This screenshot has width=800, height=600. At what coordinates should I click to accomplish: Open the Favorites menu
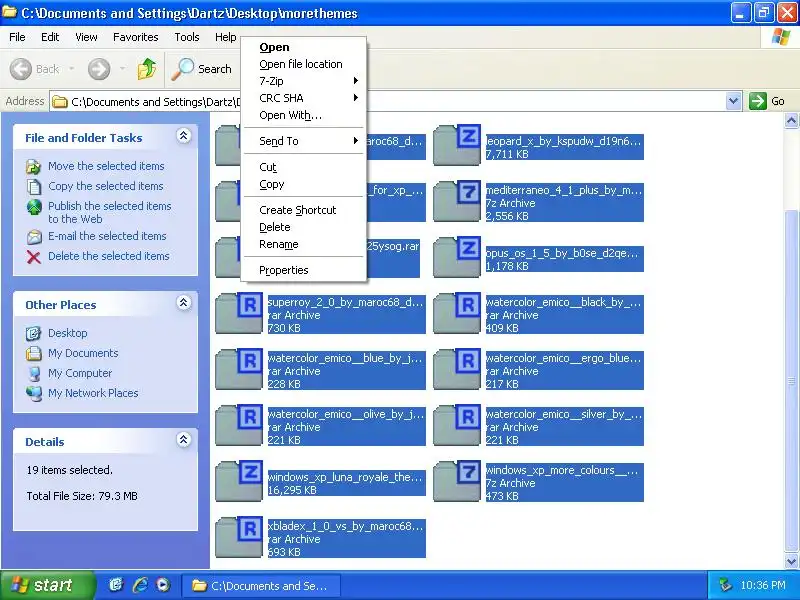136,37
